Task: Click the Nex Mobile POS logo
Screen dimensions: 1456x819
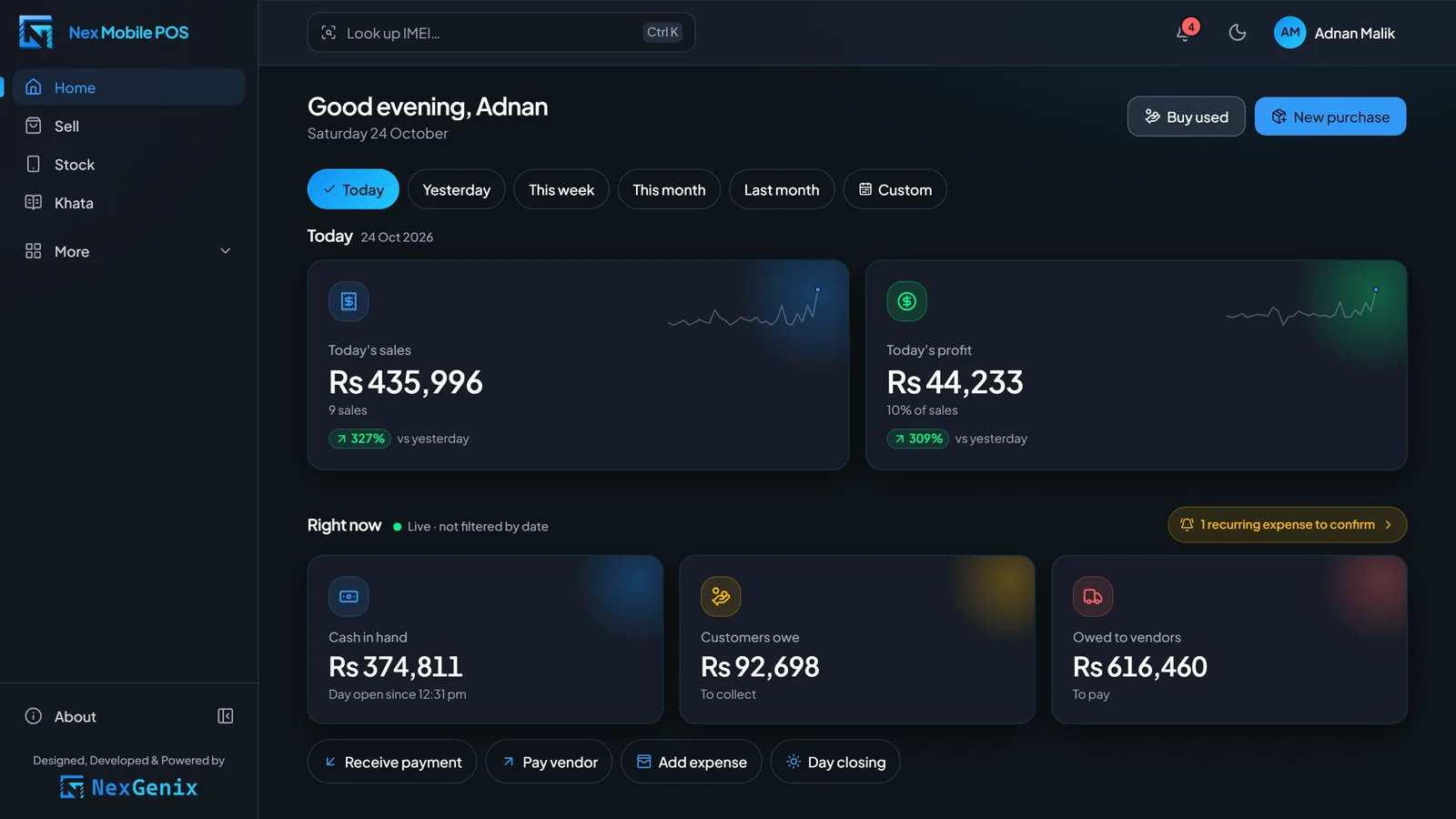Action: pos(104,33)
